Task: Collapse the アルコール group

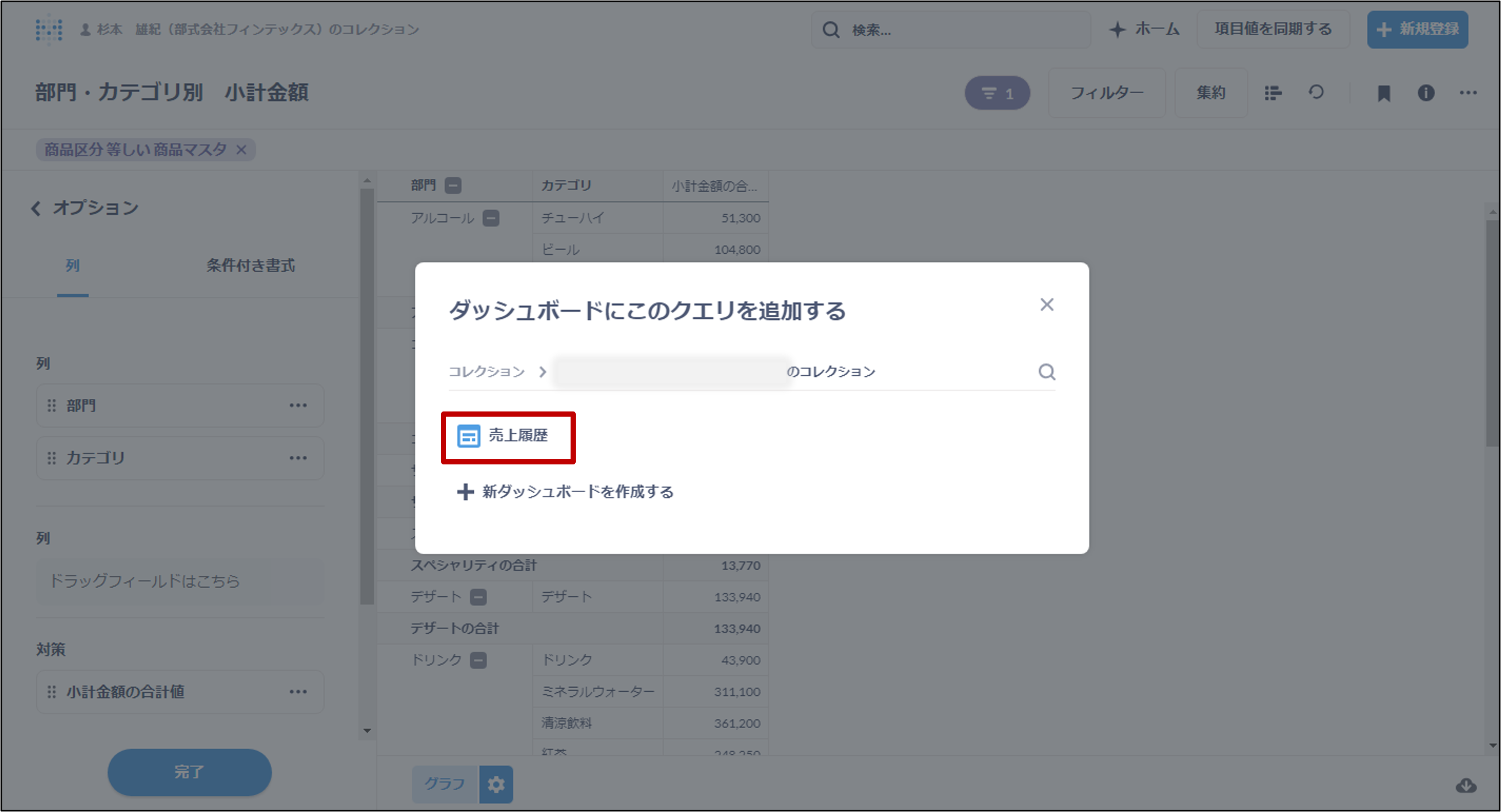Action: (491, 219)
